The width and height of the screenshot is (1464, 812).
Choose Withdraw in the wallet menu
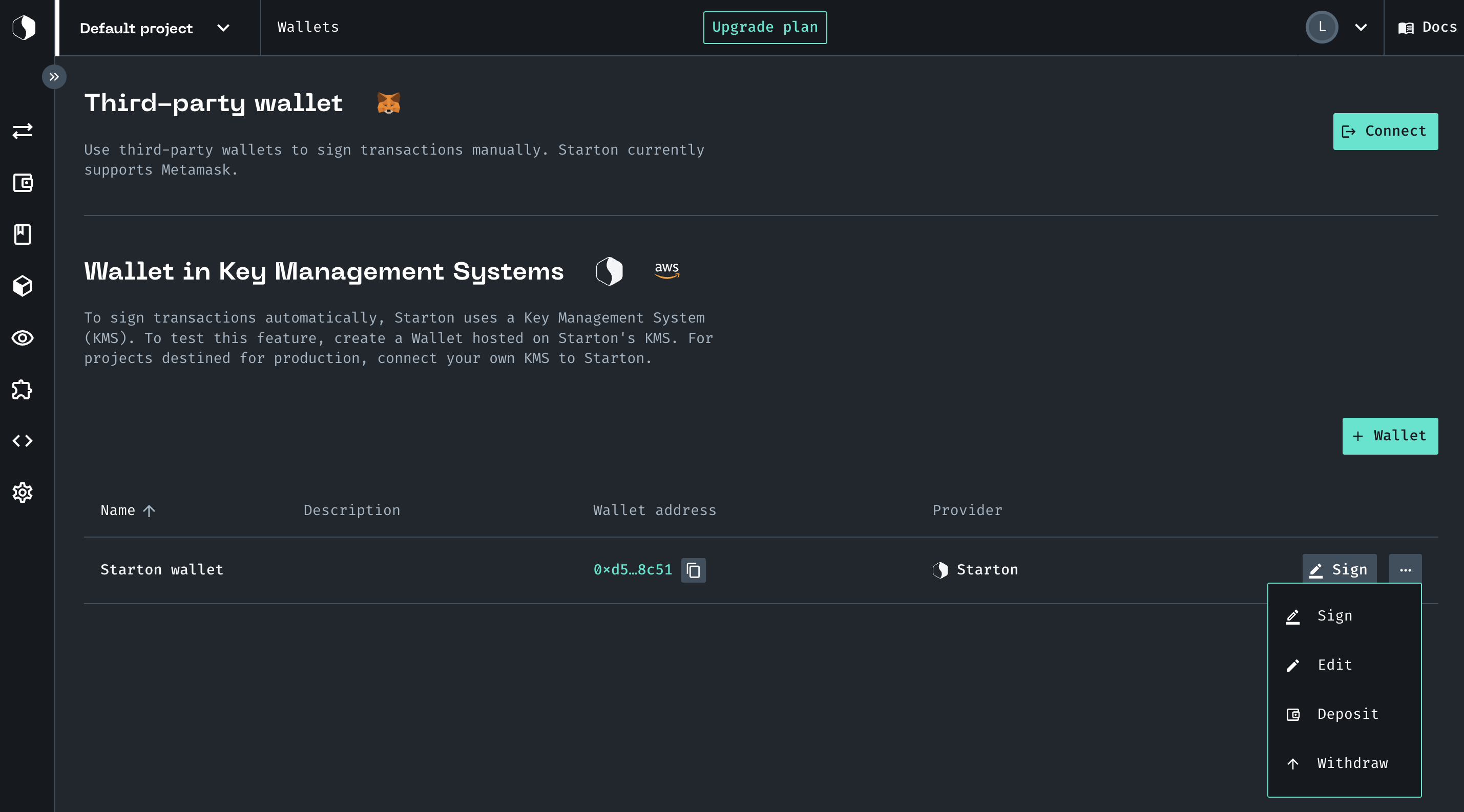pyautogui.click(x=1345, y=763)
